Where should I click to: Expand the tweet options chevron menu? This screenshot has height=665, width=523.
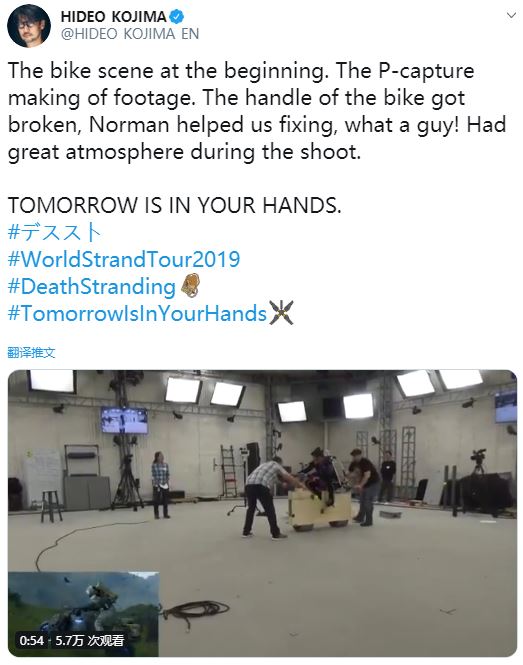click(511, 16)
